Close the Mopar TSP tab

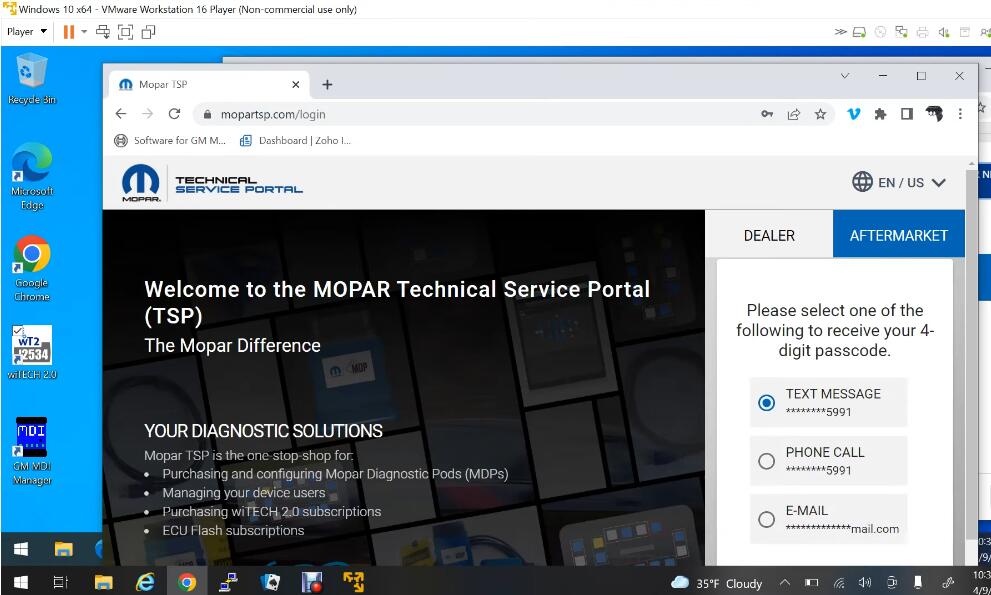(x=295, y=84)
